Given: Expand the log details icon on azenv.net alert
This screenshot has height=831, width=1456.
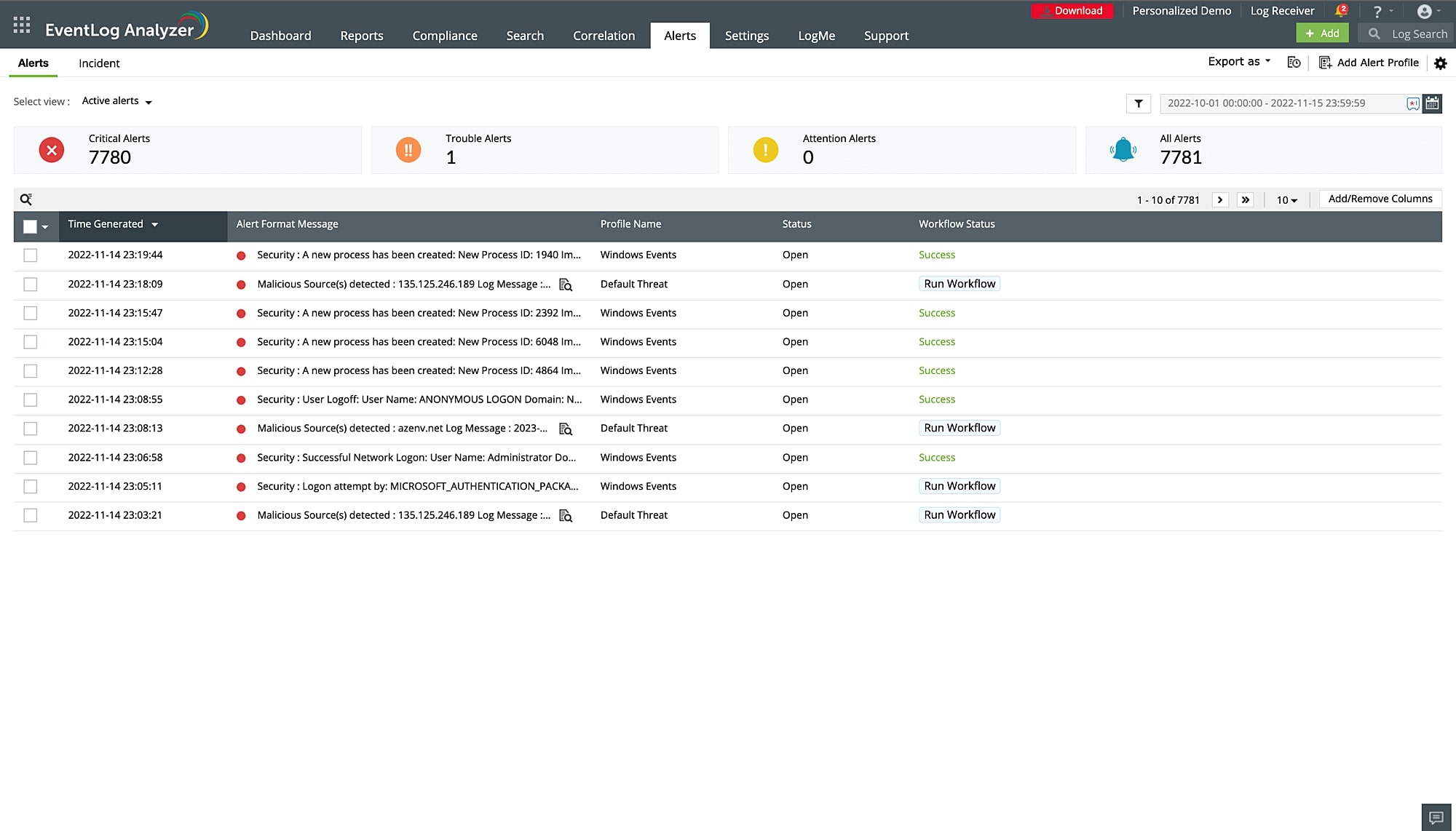Looking at the screenshot, I should coord(566,429).
